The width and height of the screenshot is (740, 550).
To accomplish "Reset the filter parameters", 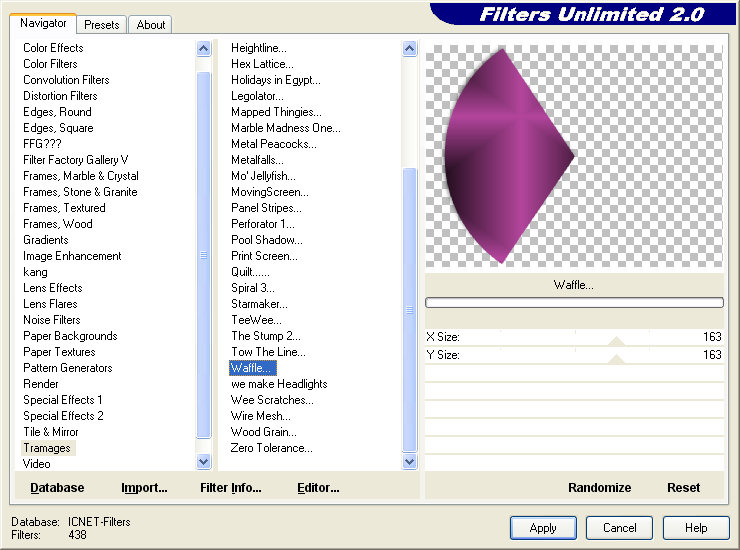I will 683,488.
